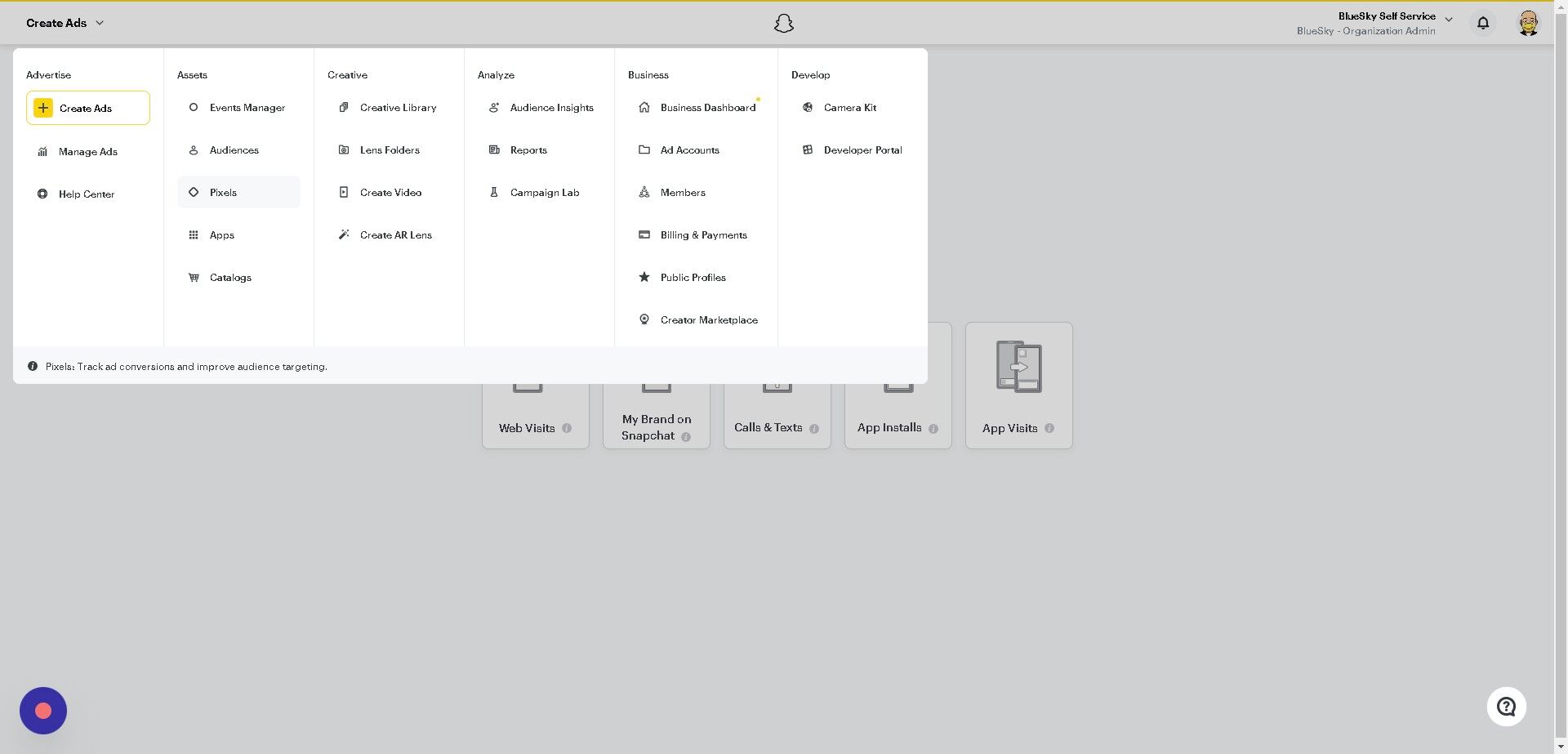Click the Campaign Lab flask icon

point(494,193)
